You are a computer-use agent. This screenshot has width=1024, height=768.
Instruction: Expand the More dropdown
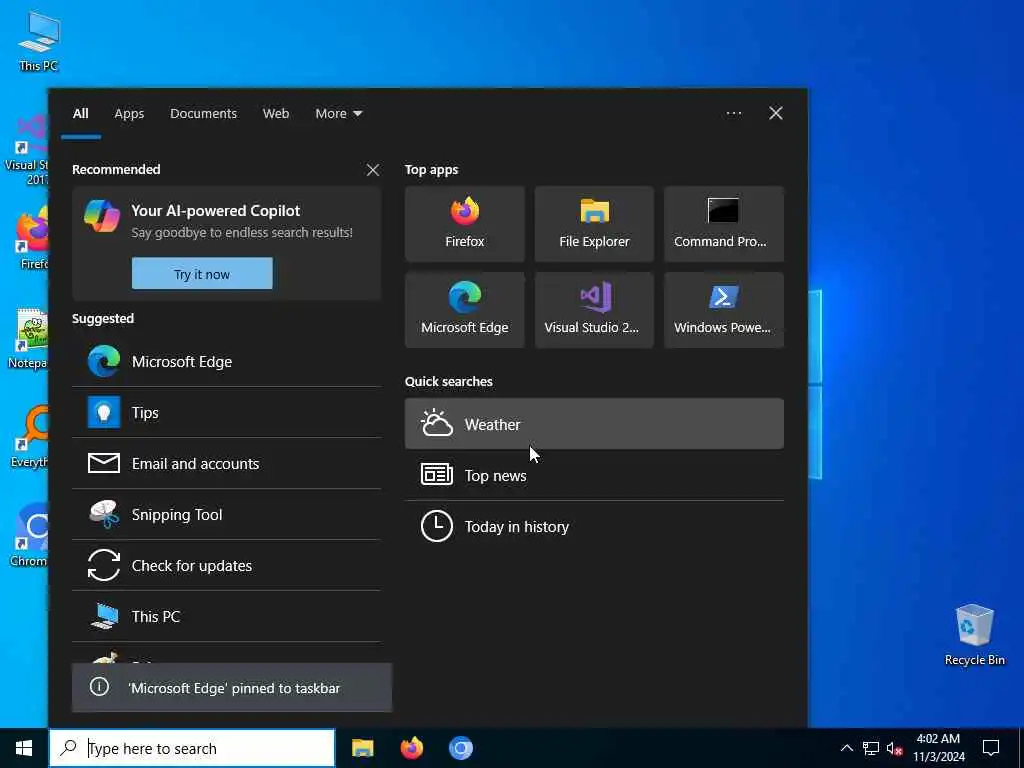[338, 114]
